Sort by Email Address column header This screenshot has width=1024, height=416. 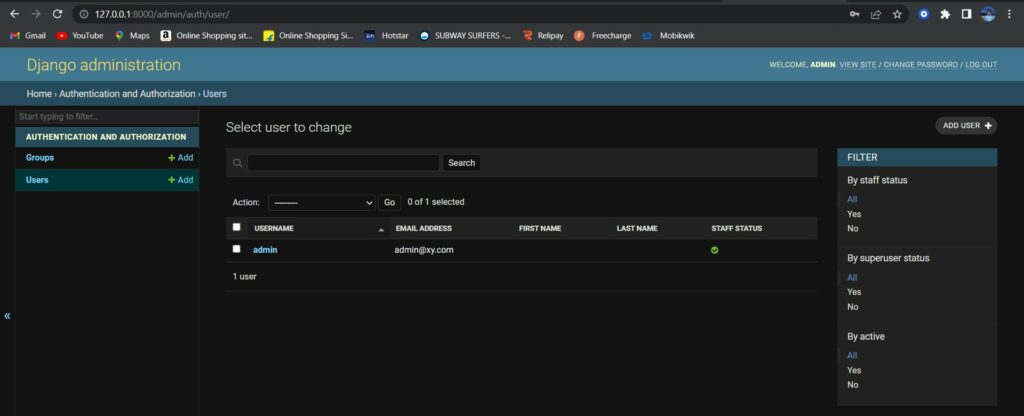pos(423,229)
